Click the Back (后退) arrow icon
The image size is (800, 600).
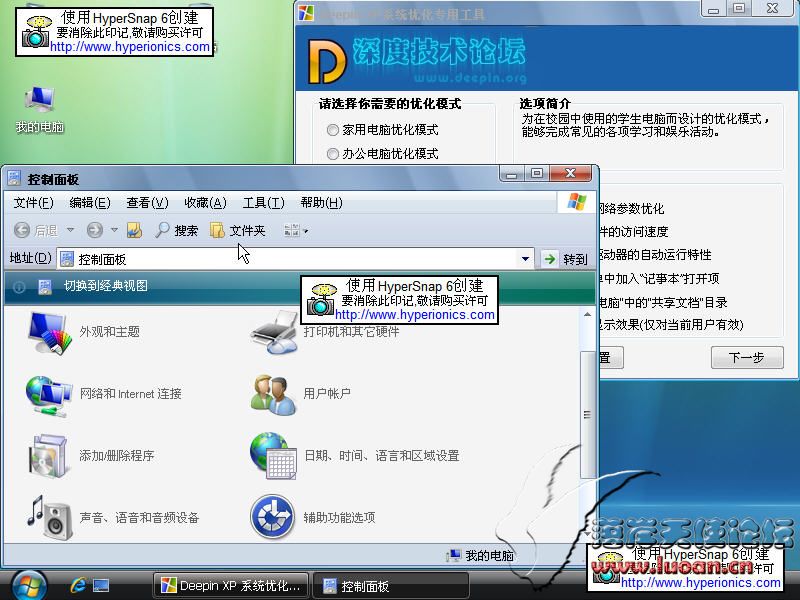22,231
